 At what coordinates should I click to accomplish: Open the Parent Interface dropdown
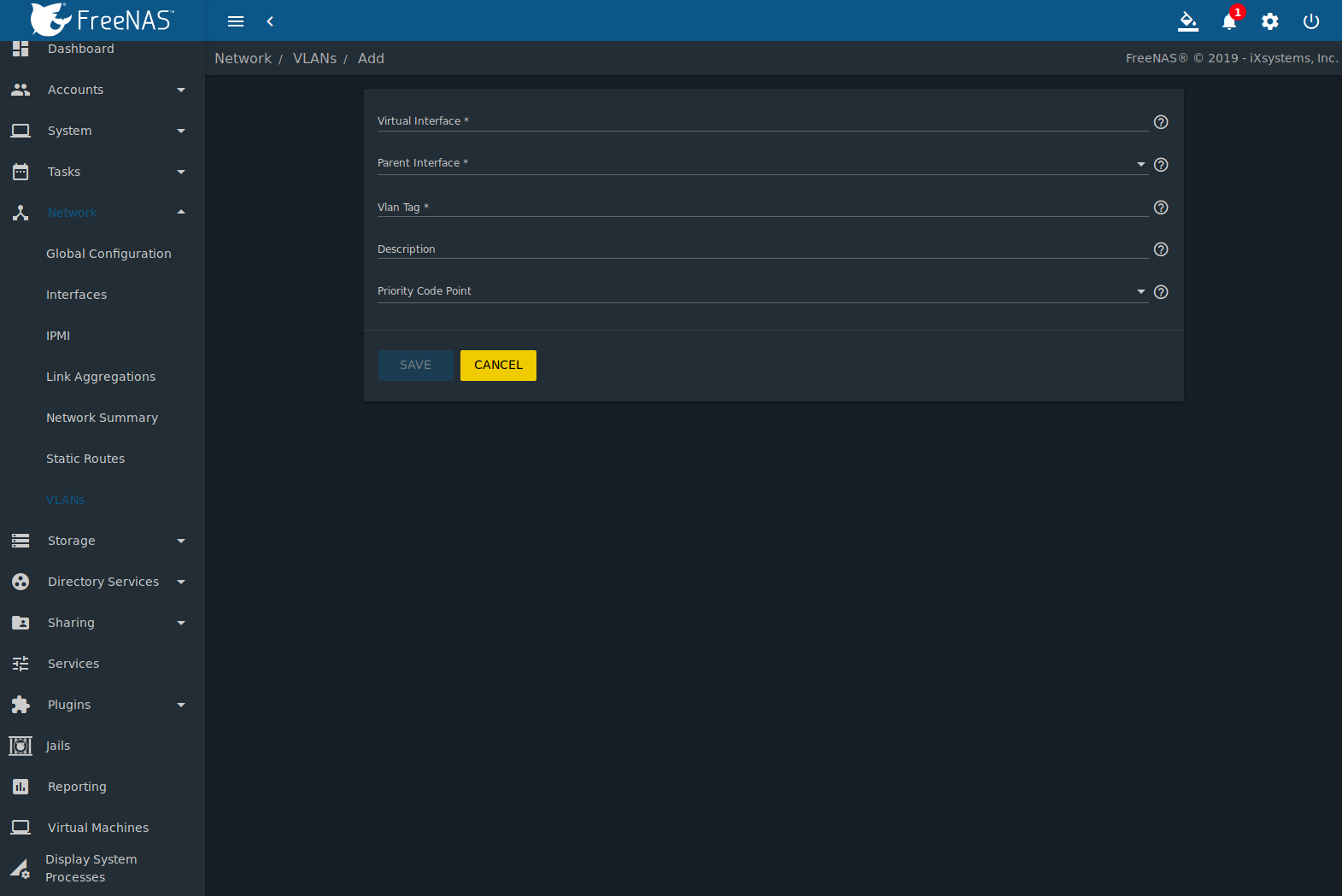click(x=763, y=164)
